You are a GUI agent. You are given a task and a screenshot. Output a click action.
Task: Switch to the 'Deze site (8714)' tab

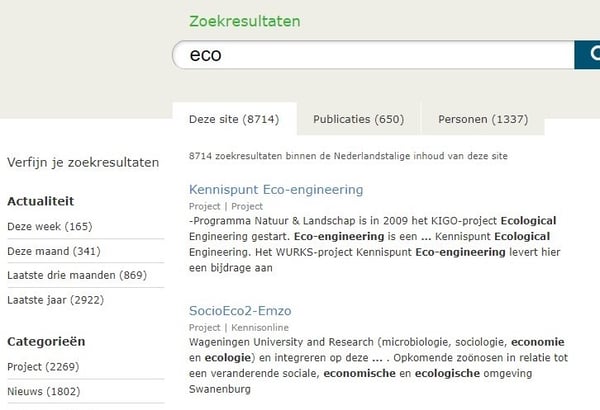pos(233,119)
